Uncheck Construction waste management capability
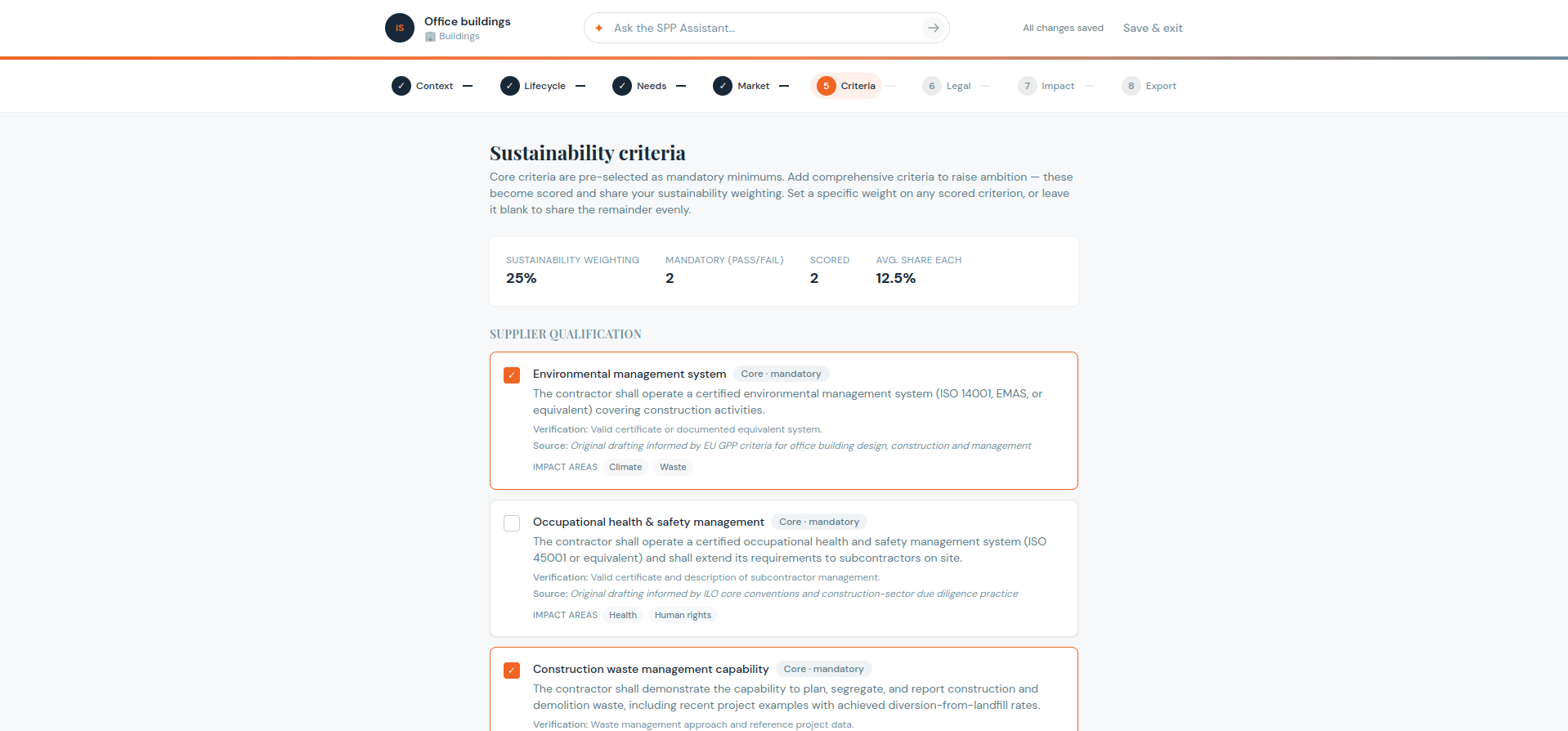 [512, 670]
